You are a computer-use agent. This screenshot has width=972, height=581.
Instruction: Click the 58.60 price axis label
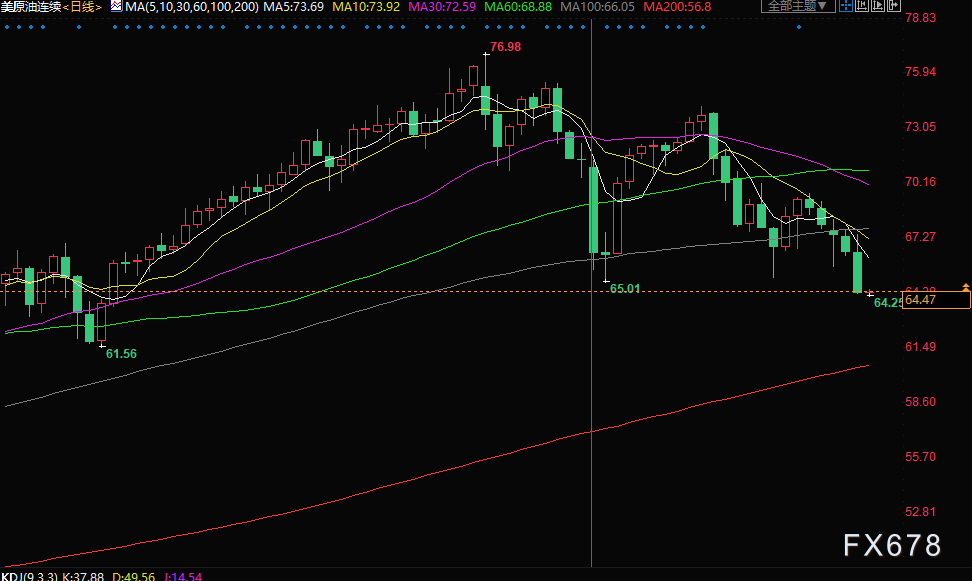(x=921, y=402)
